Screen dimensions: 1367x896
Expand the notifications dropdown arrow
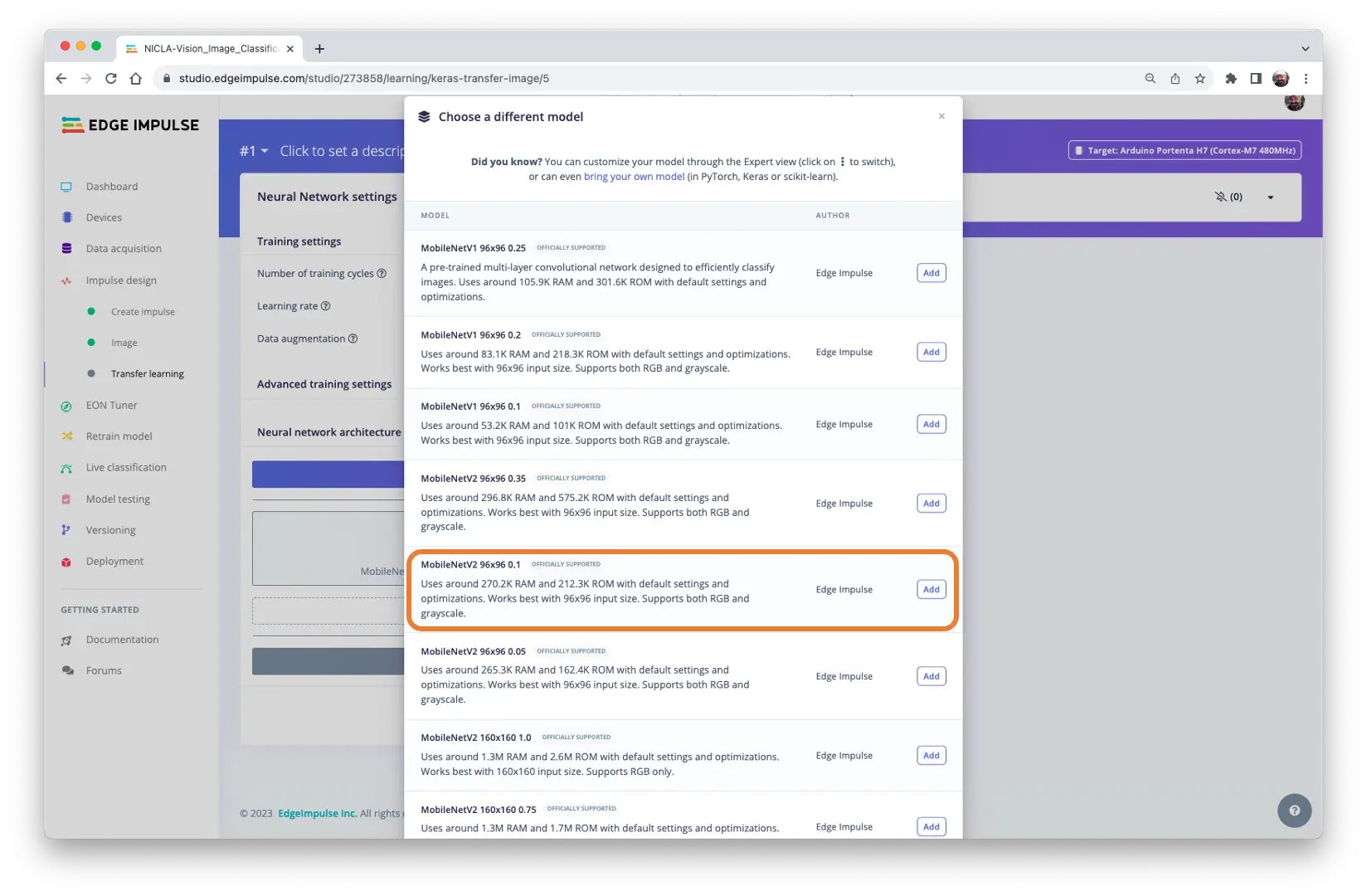1270,197
